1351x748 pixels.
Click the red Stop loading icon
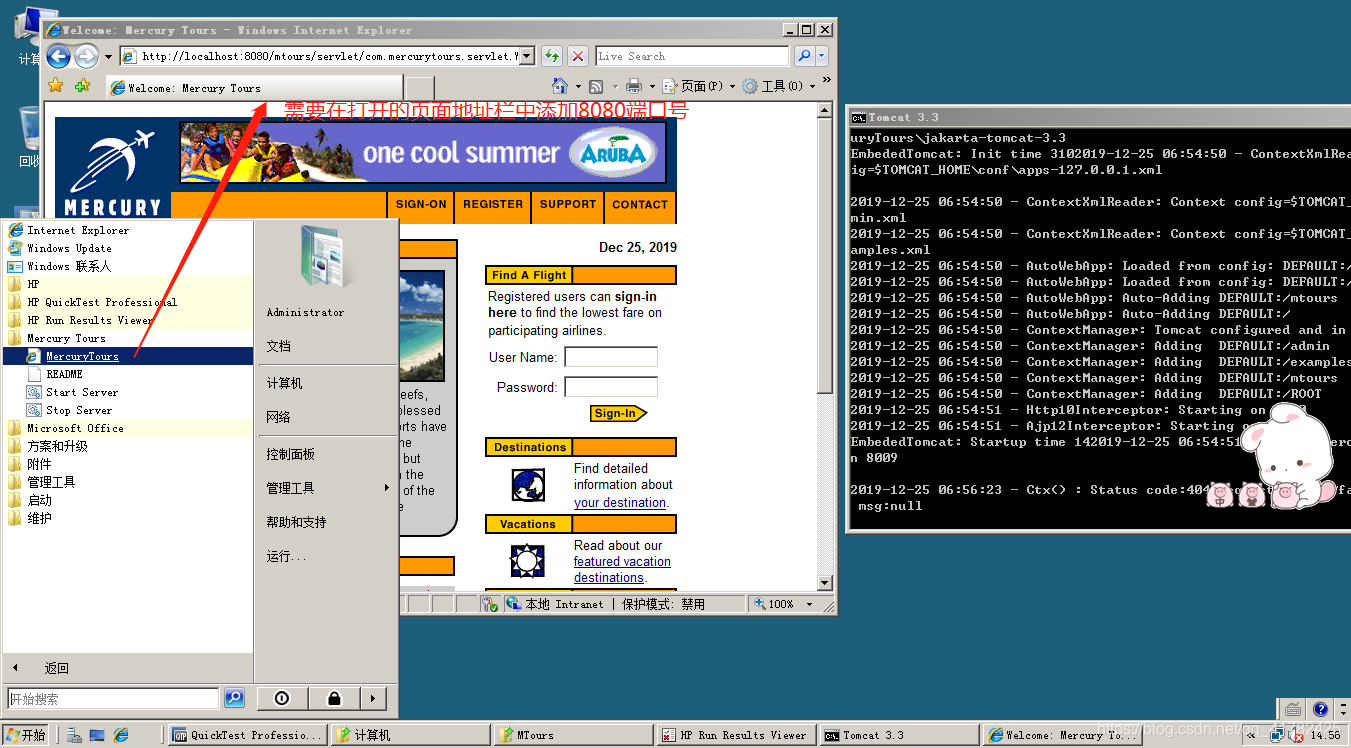(x=577, y=56)
